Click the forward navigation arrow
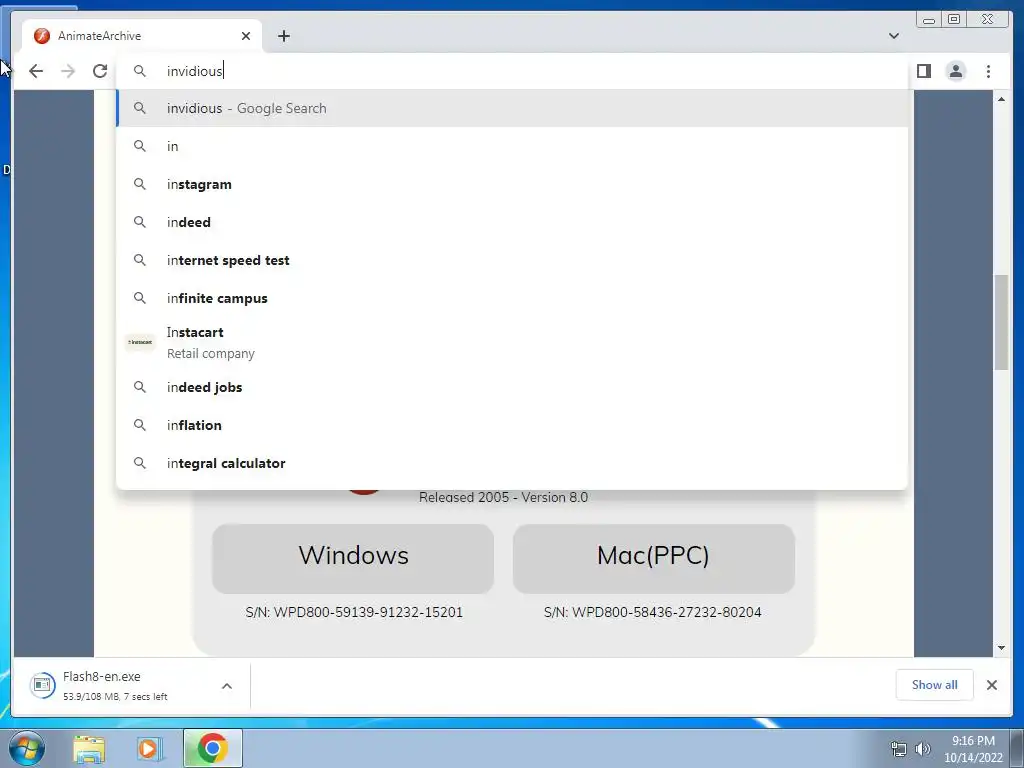The height and width of the screenshot is (768, 1024). pos(68,71)
